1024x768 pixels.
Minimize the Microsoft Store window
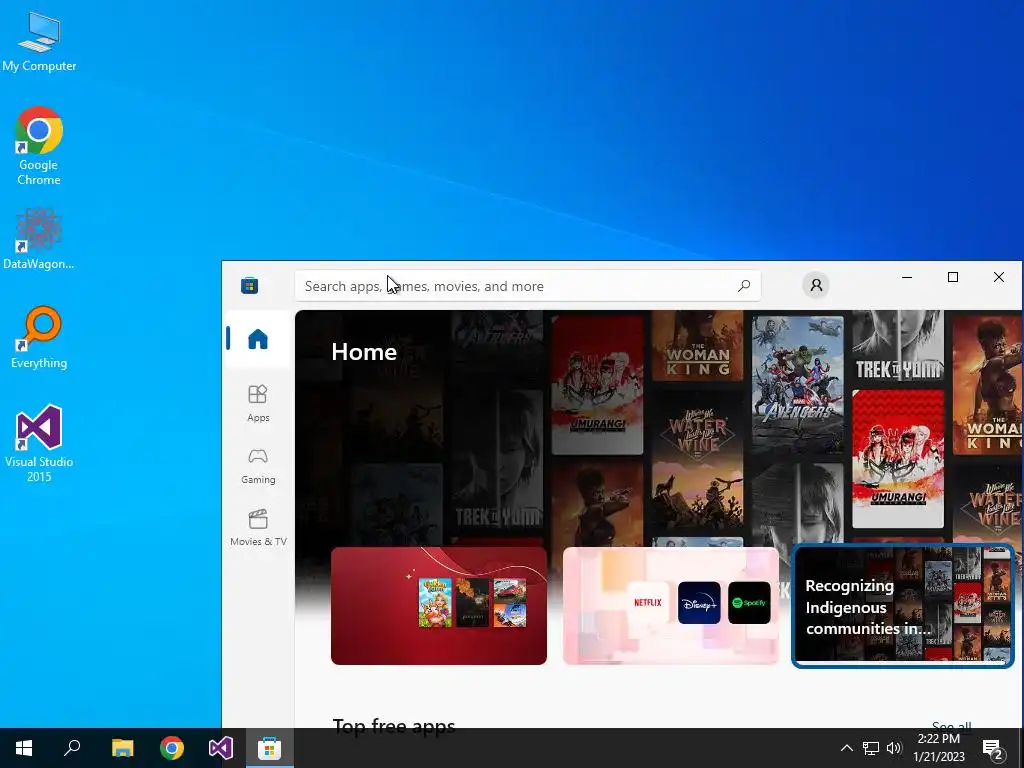[x=907, y=278]
